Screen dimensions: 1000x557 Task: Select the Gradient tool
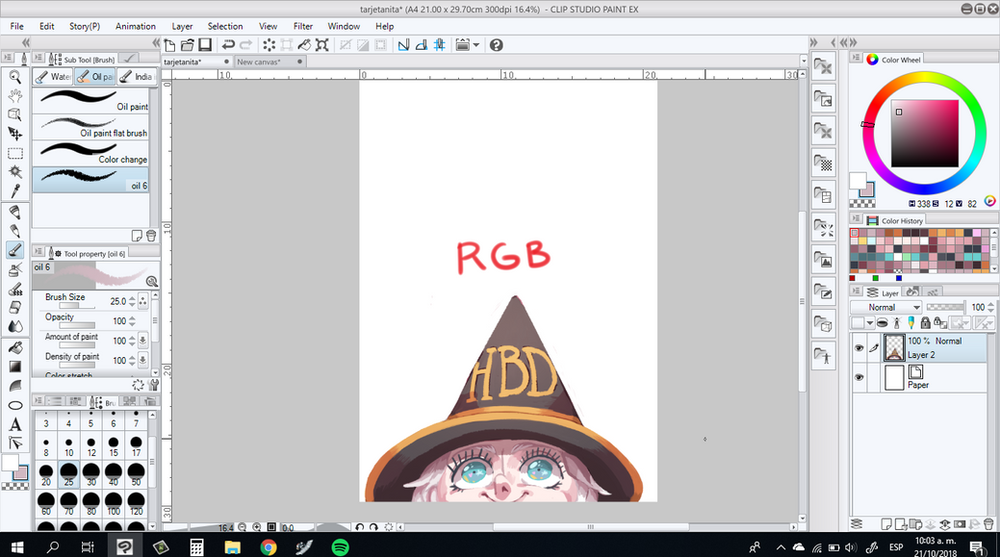15,367
